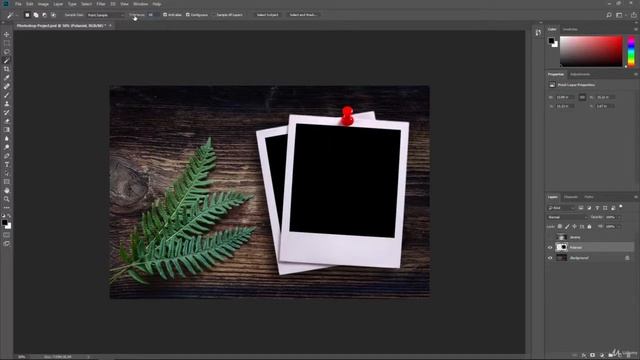Open the tool preset picker arrow
Screen dimensions: 640x360
point(17,15)
